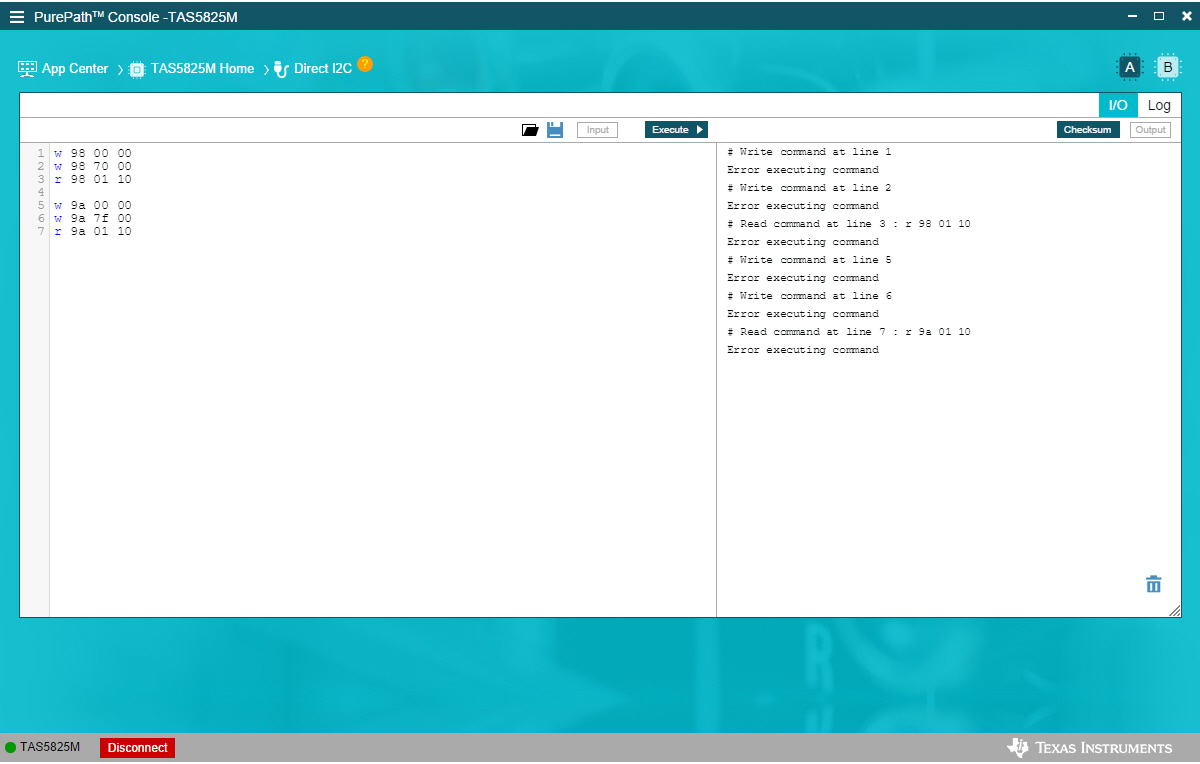Screen dimensions: 1200x764
Task: Save script with floppy disk icon
Action: pyautogui.click(x=555, y=130)
